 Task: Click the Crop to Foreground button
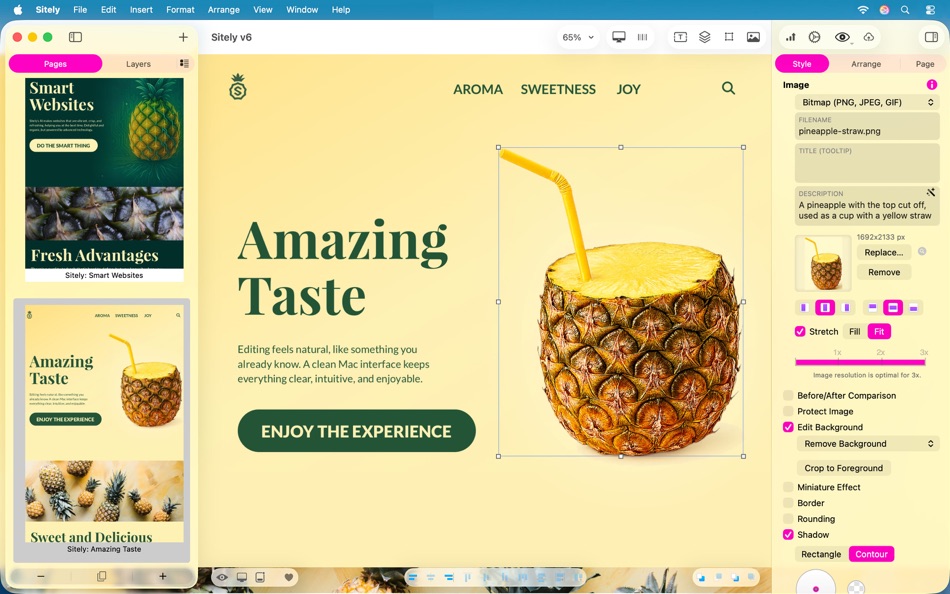click(x=844, y=468)
